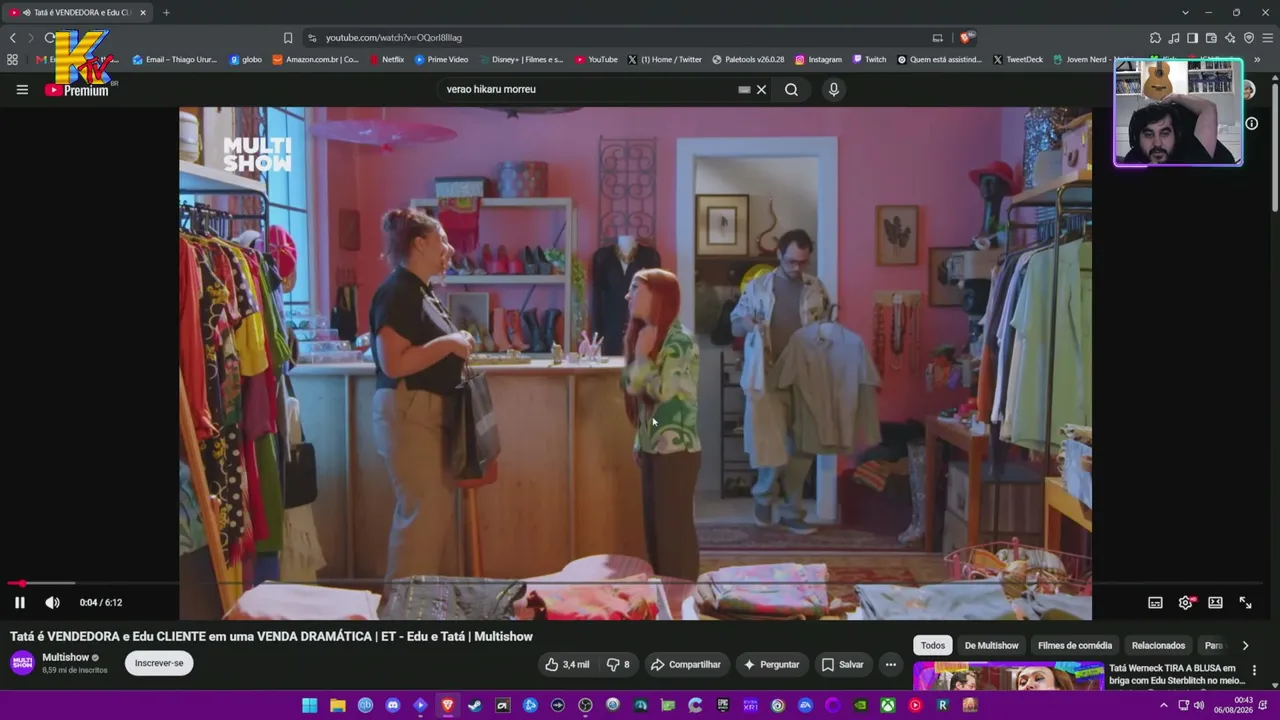Open Discord from the taskbar
The height and width of the screenshot is (720, 1280).
point(393,705)
